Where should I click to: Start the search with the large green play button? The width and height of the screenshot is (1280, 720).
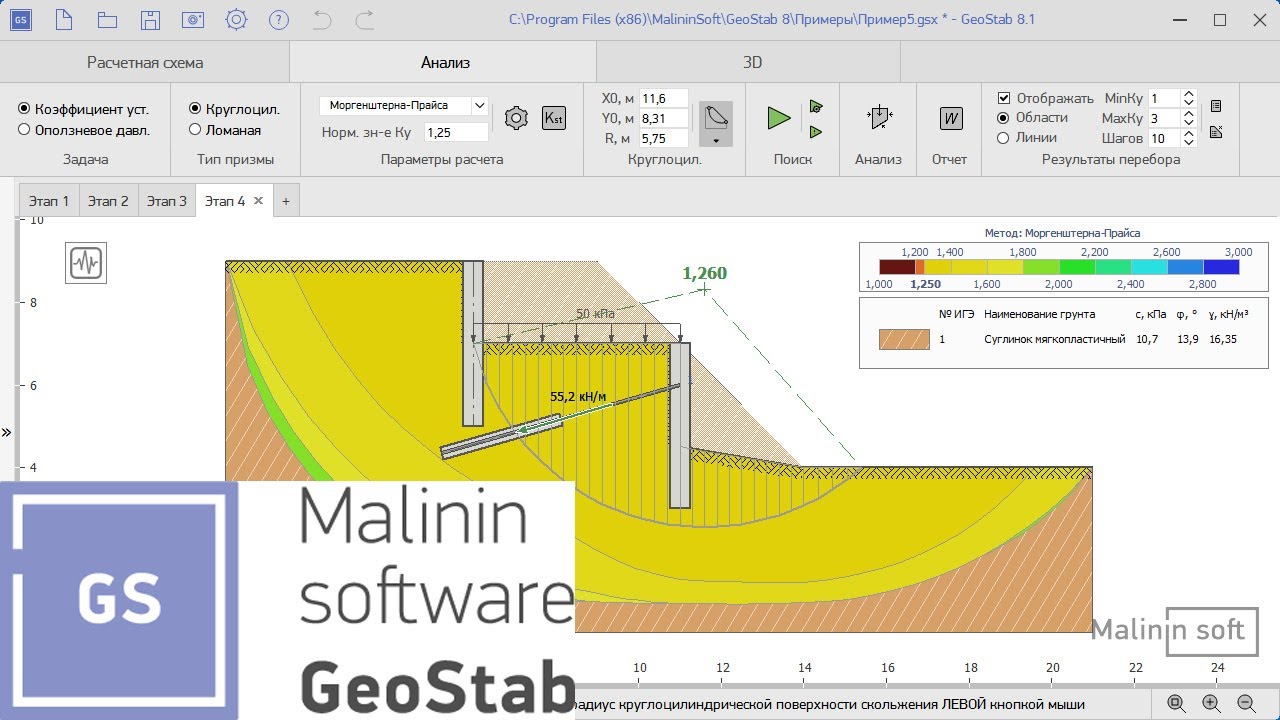click(x=779, y=118)
